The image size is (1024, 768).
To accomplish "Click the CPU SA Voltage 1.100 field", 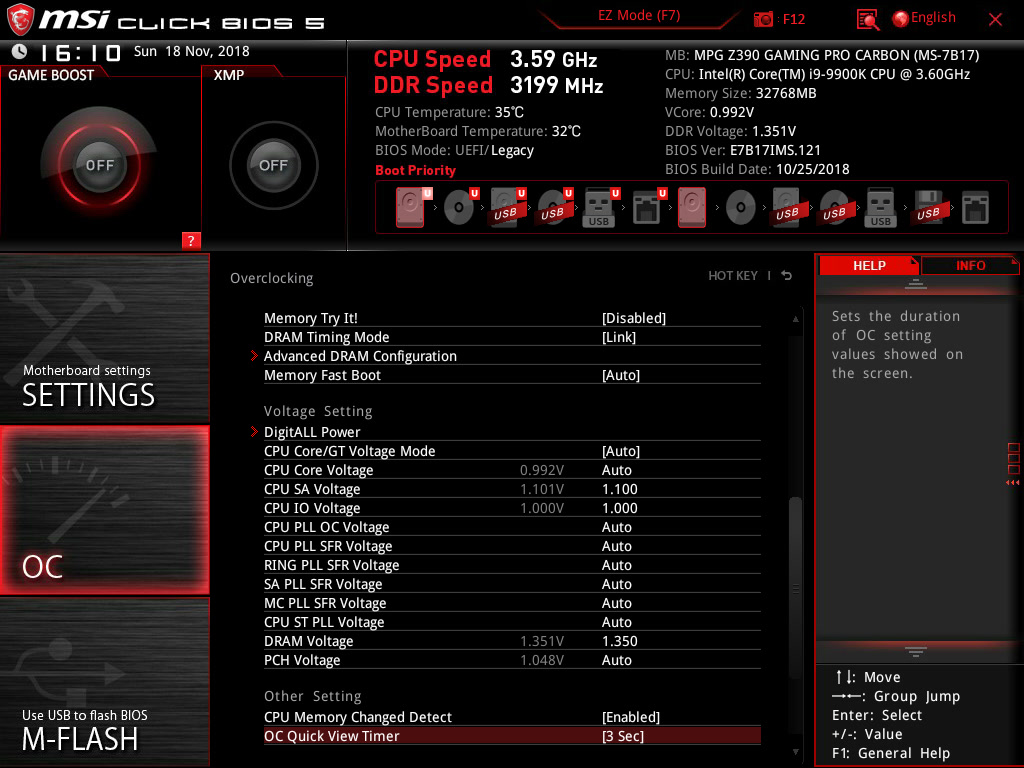I will click(619, 489).
